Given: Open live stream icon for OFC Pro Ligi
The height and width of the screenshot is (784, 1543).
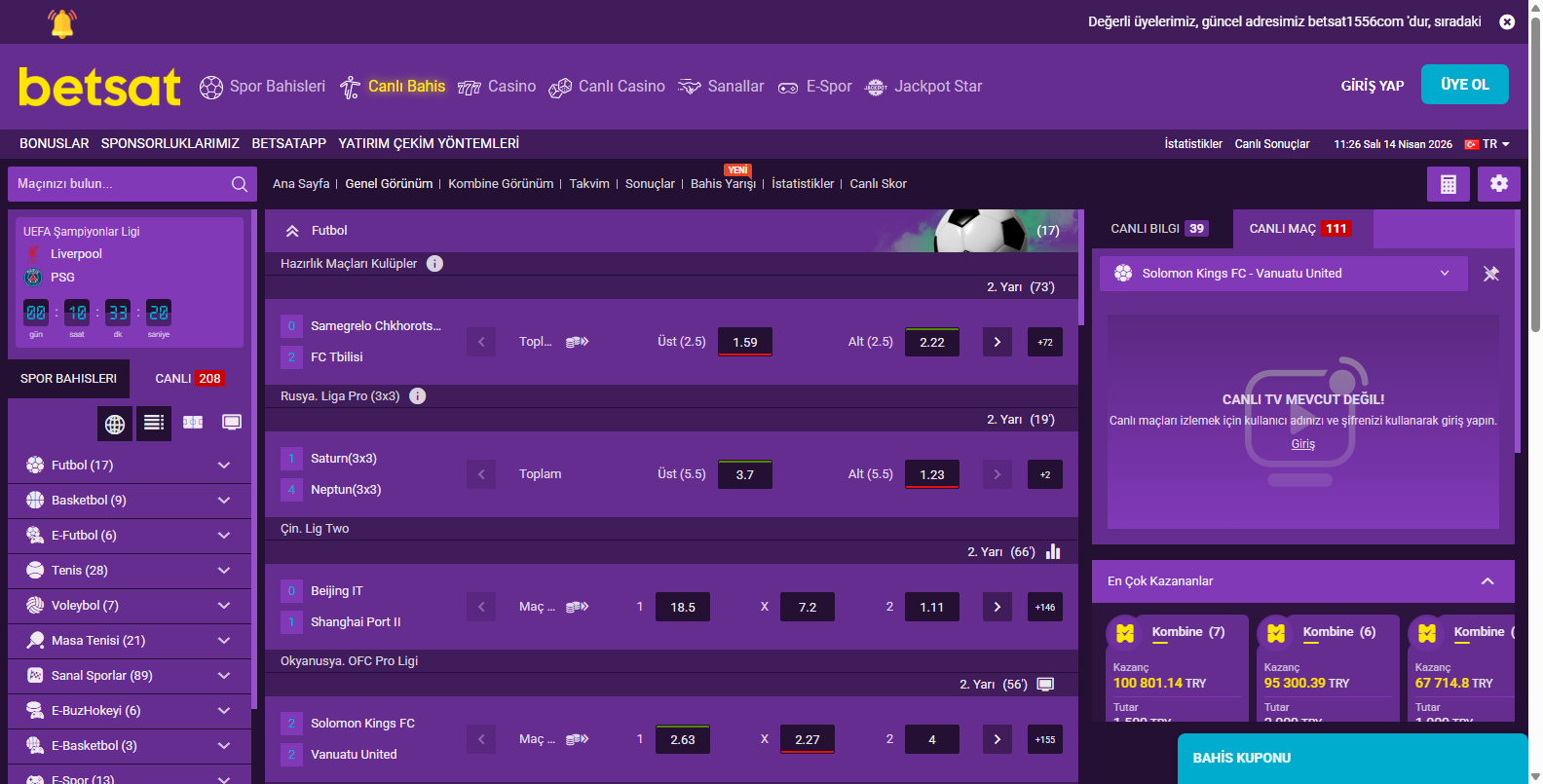Looking at the screenshot, I should [1045, 685].
